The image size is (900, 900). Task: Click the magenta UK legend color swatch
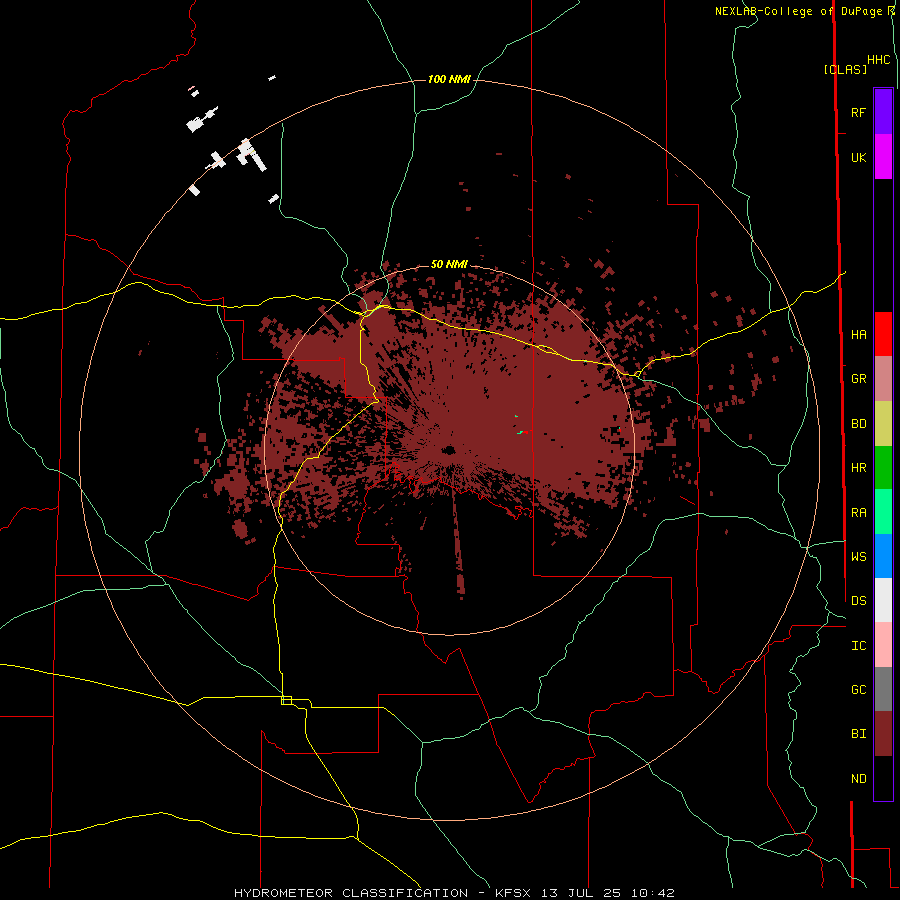click(883, 156)
